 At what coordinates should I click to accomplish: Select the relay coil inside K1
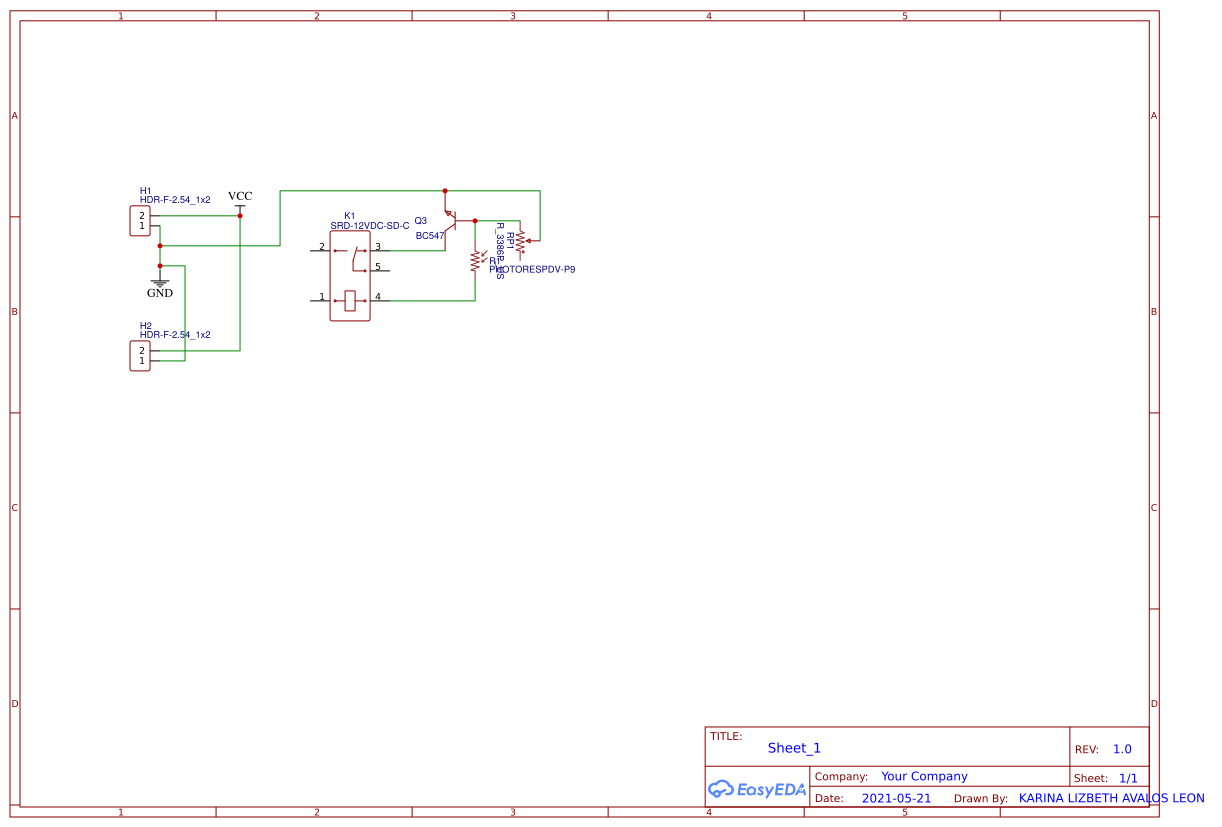click(350, 299)
